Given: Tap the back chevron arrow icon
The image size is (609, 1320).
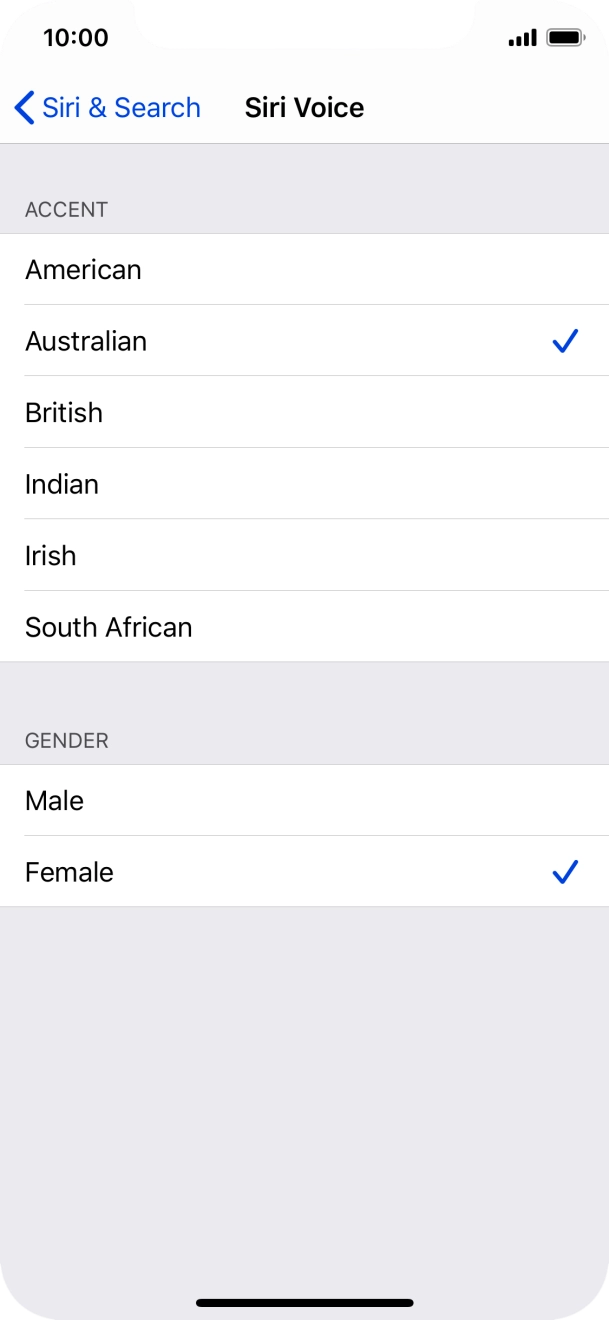Looking at the screenshot, I should coord(25,108).
